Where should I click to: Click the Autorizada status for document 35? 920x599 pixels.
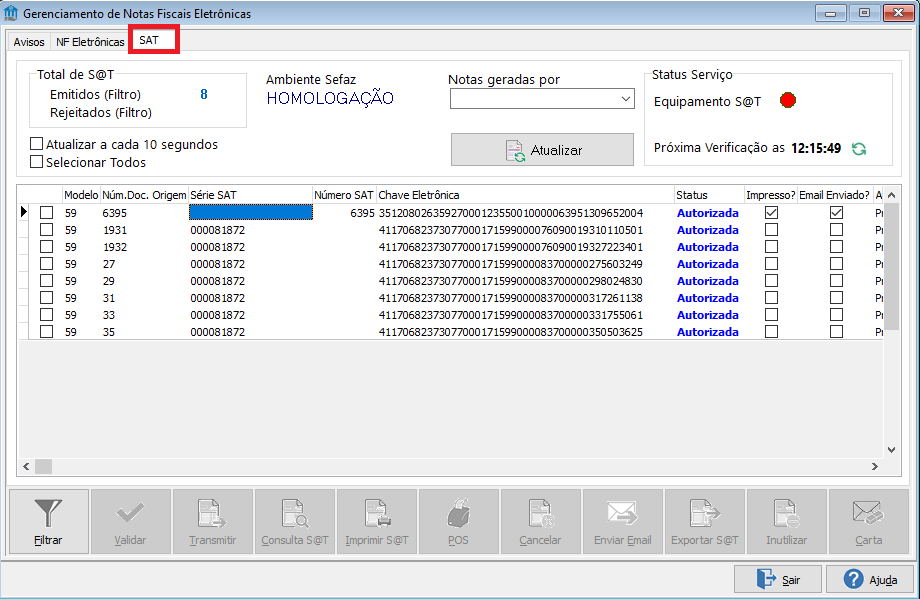pyautogui.click(x=708, y=331)
